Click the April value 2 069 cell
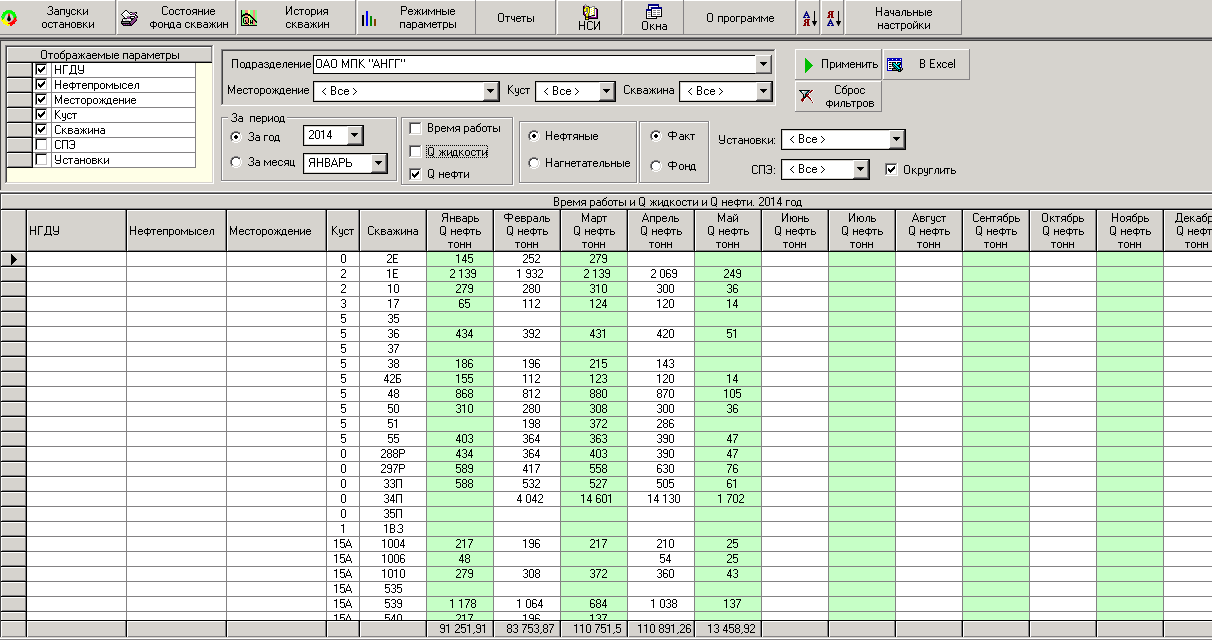This screenshot has height=641, width=1212. [661, 274]
